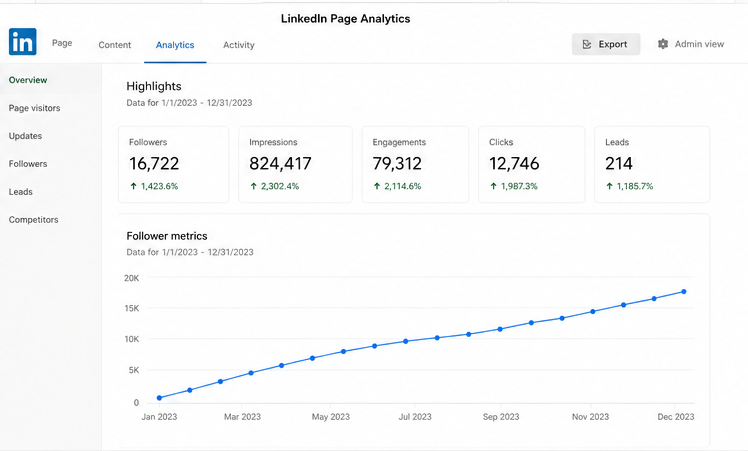Click the 5K y-axis label

coord(134,370)
